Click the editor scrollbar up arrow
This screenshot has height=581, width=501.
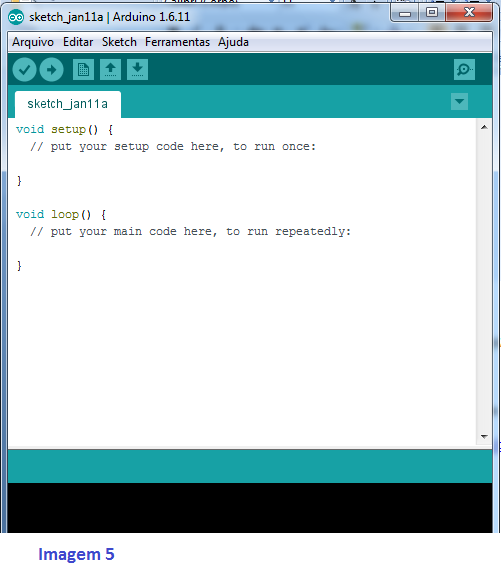[484, 127]
